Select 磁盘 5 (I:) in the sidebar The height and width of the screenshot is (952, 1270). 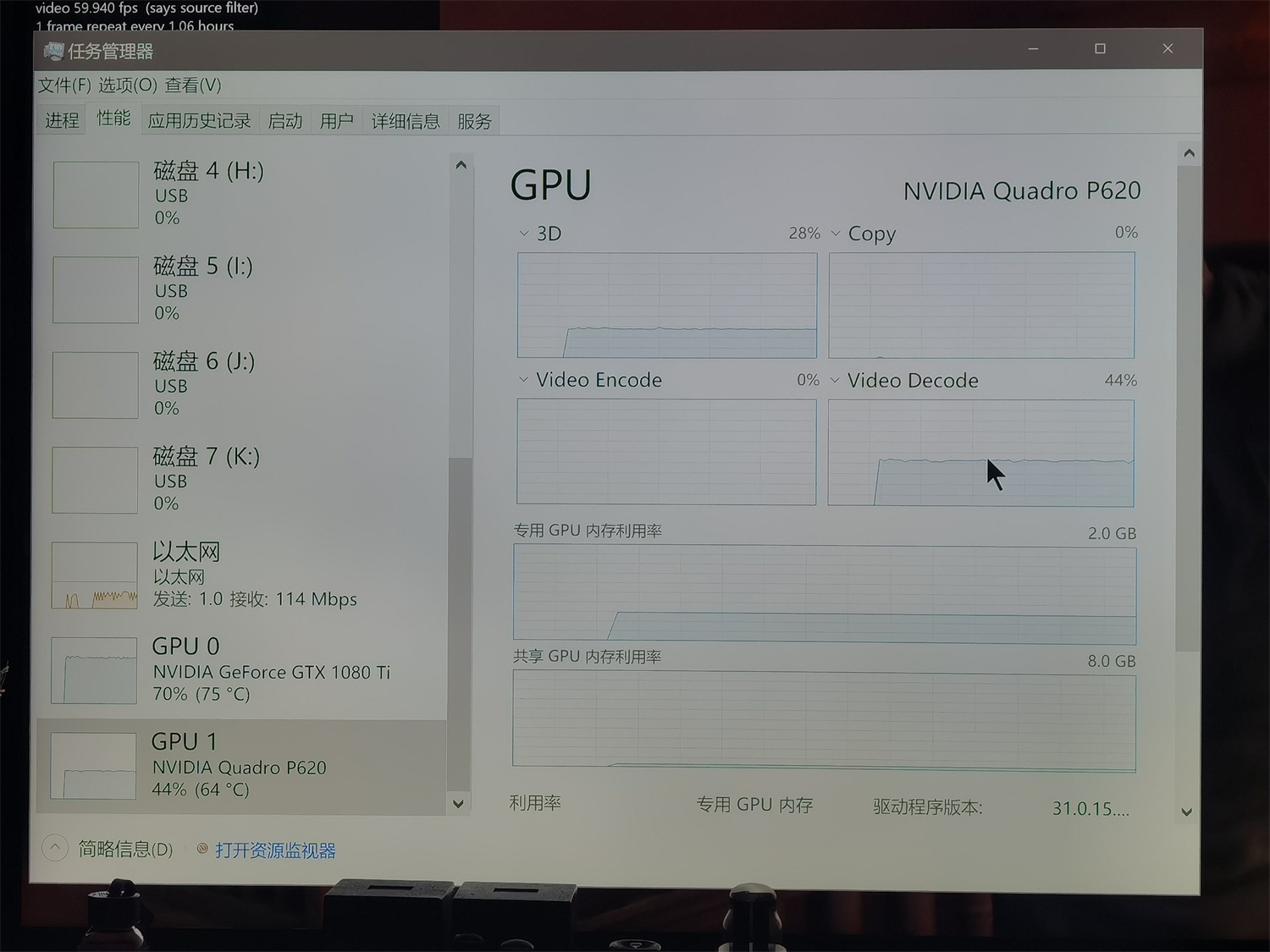click(241, 289)
